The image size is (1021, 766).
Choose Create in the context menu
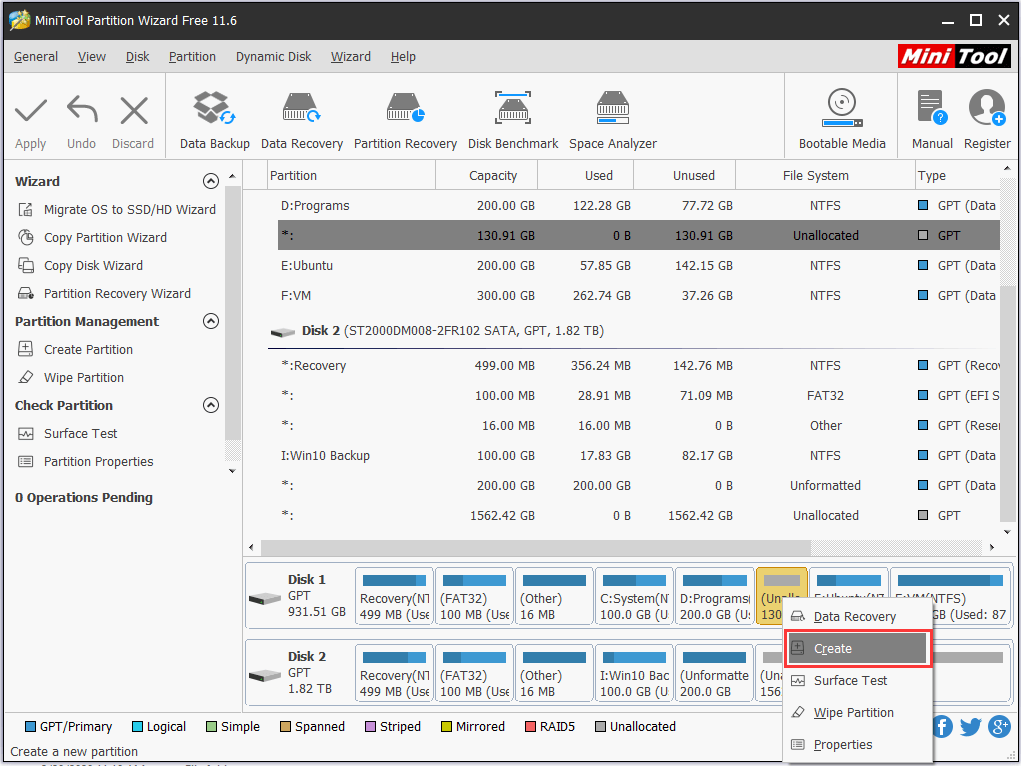tap(858, 649)
